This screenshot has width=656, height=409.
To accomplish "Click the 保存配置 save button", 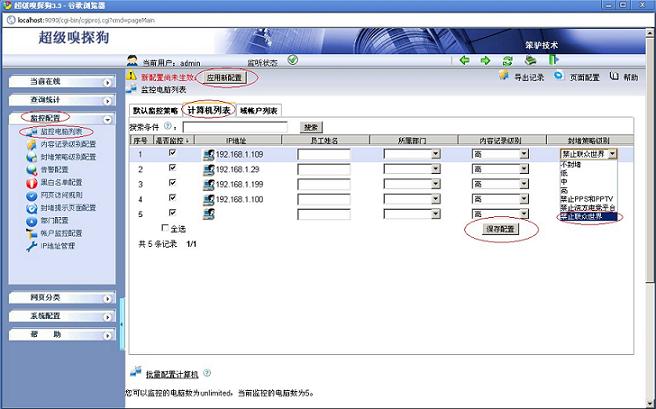I will coord(500,229).
